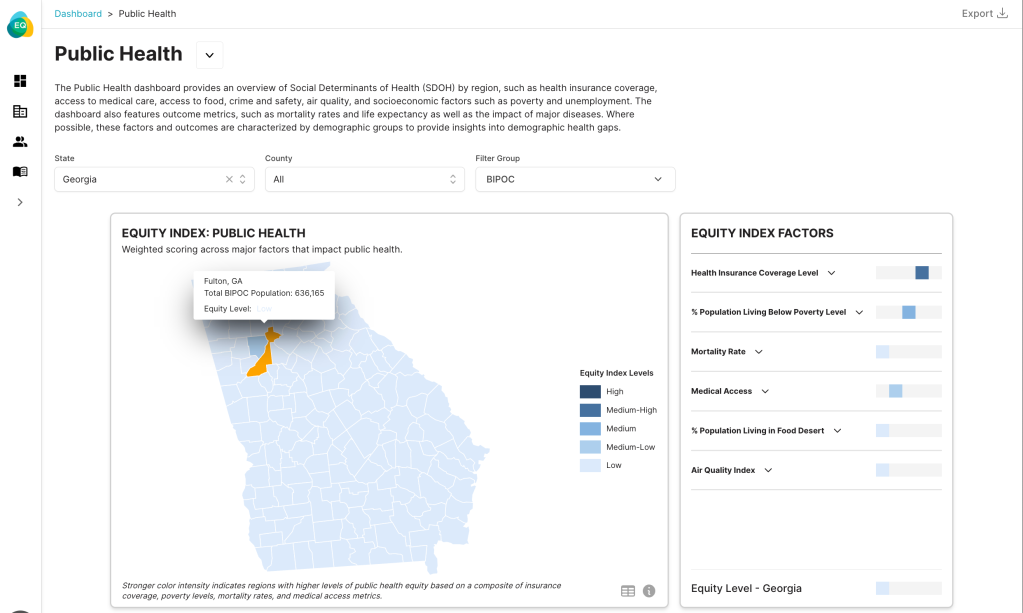This screenshot has height=613, width=1023.
Task: Open the dashboard grid icon in sidebar
Action: pos(20,81)
